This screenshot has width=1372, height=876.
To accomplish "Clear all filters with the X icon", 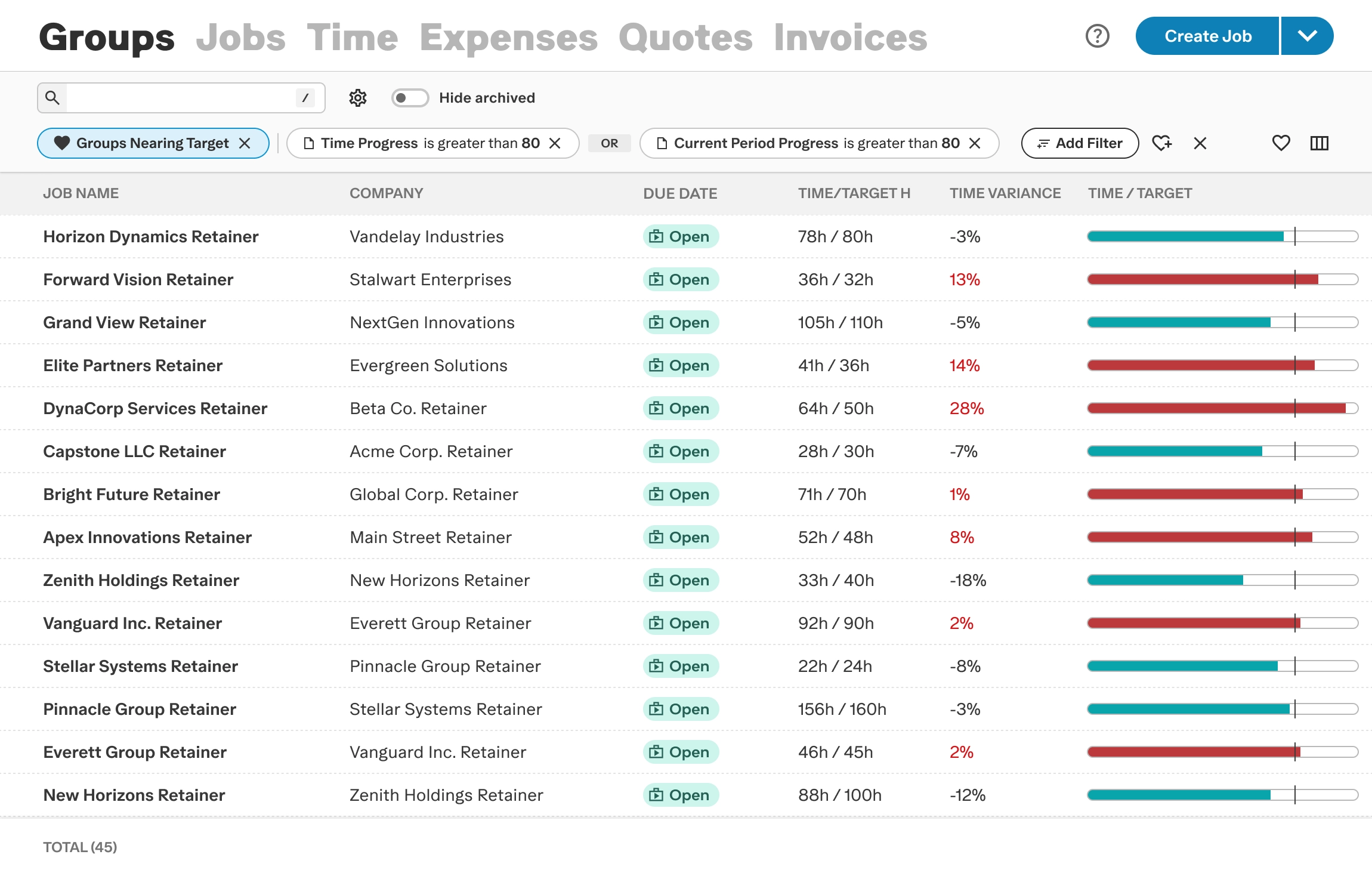I will click(1200, 143).
